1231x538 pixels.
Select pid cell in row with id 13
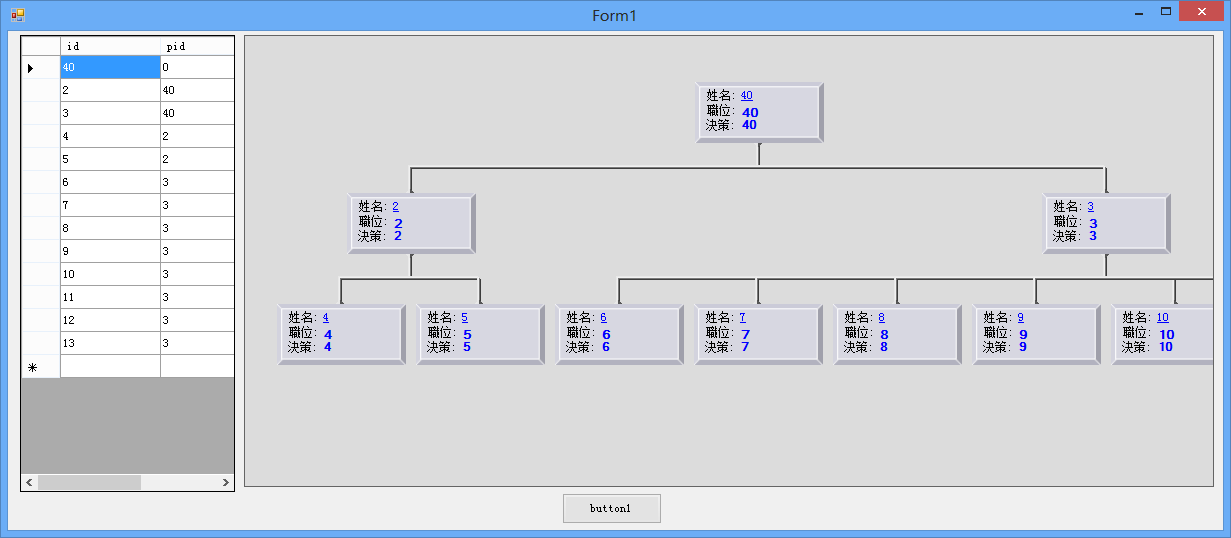point(197,343)
